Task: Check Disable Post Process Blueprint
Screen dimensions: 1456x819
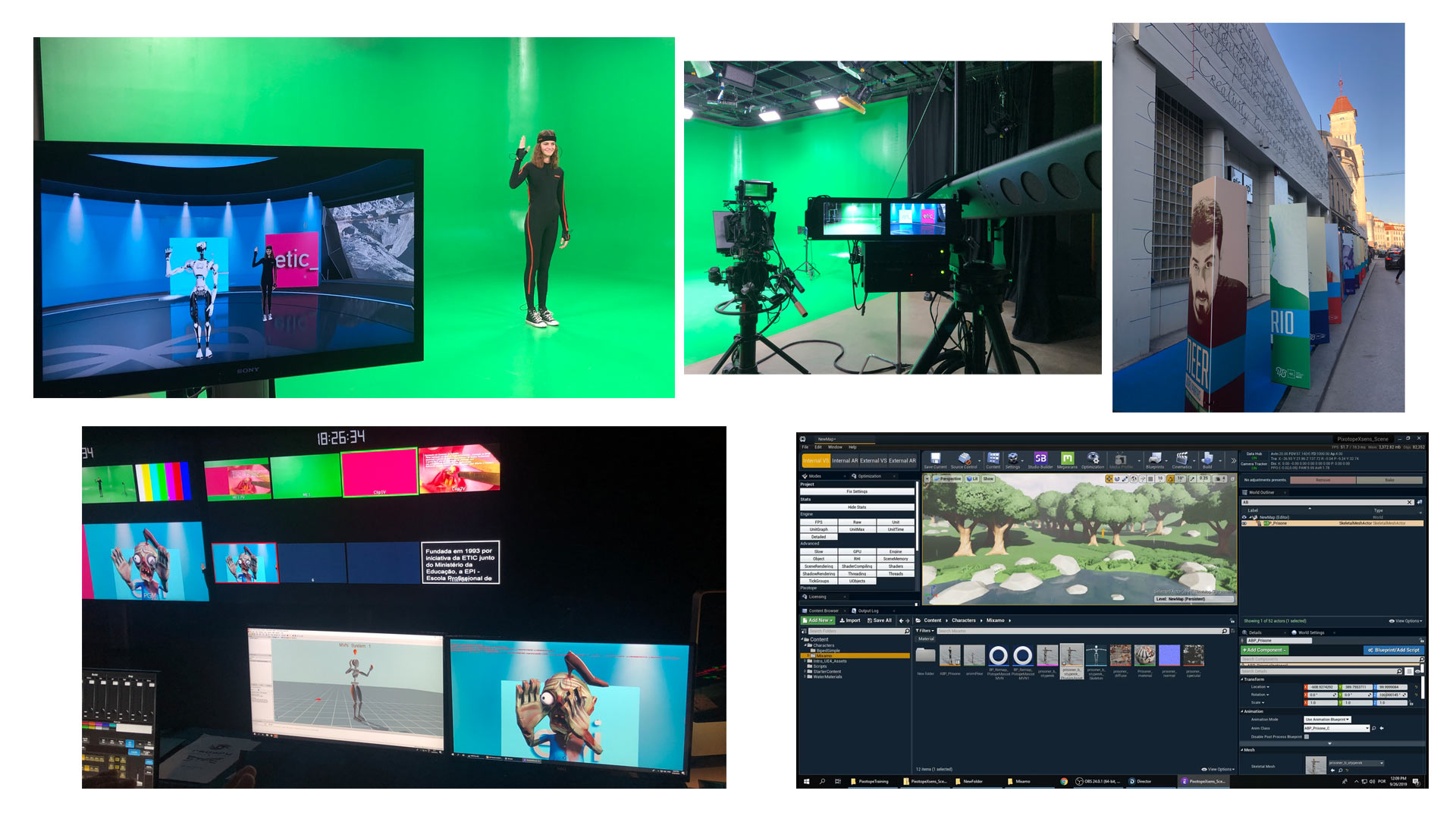Action: pos(1307,736)
